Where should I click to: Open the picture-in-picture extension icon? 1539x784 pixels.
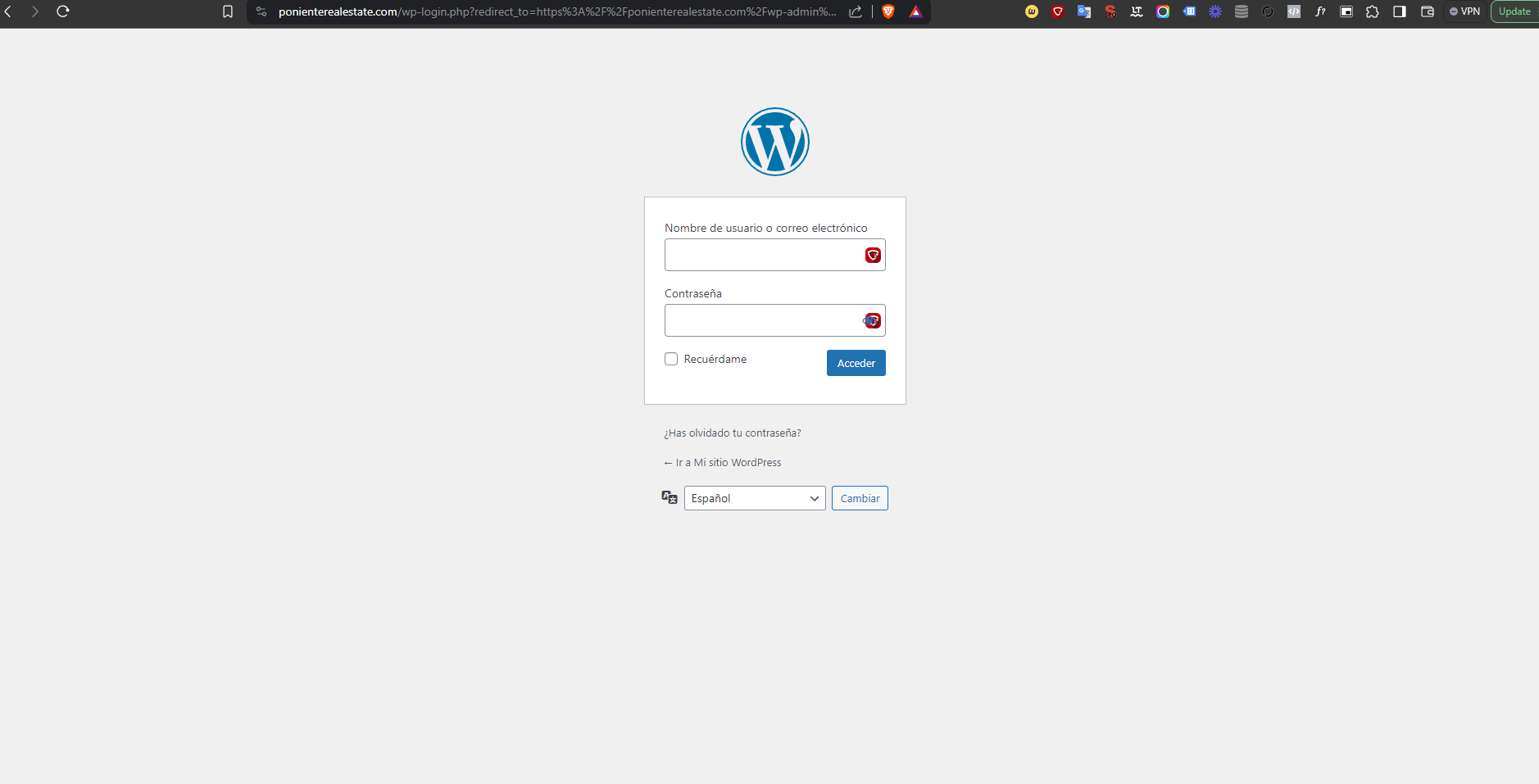pyautogui.click(x=1346, y=11)
